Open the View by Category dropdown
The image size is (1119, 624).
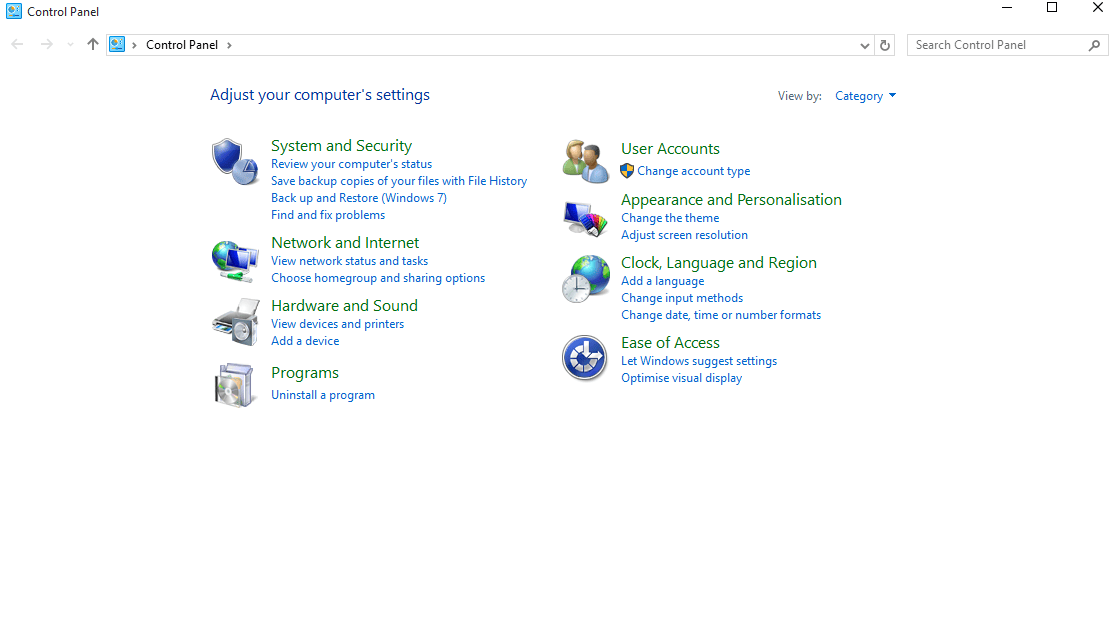coord(865,96)
